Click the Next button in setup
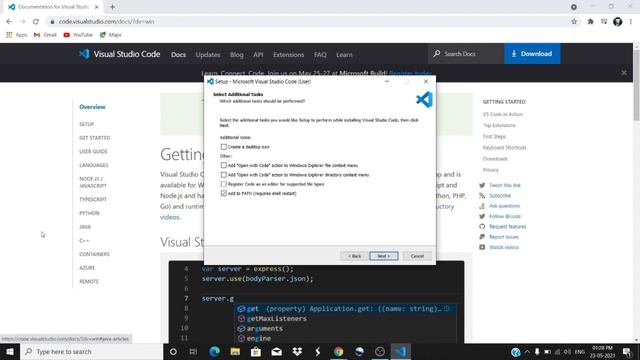Image resolution: width=640 pixels, height=360 pixels. (384, 256)
